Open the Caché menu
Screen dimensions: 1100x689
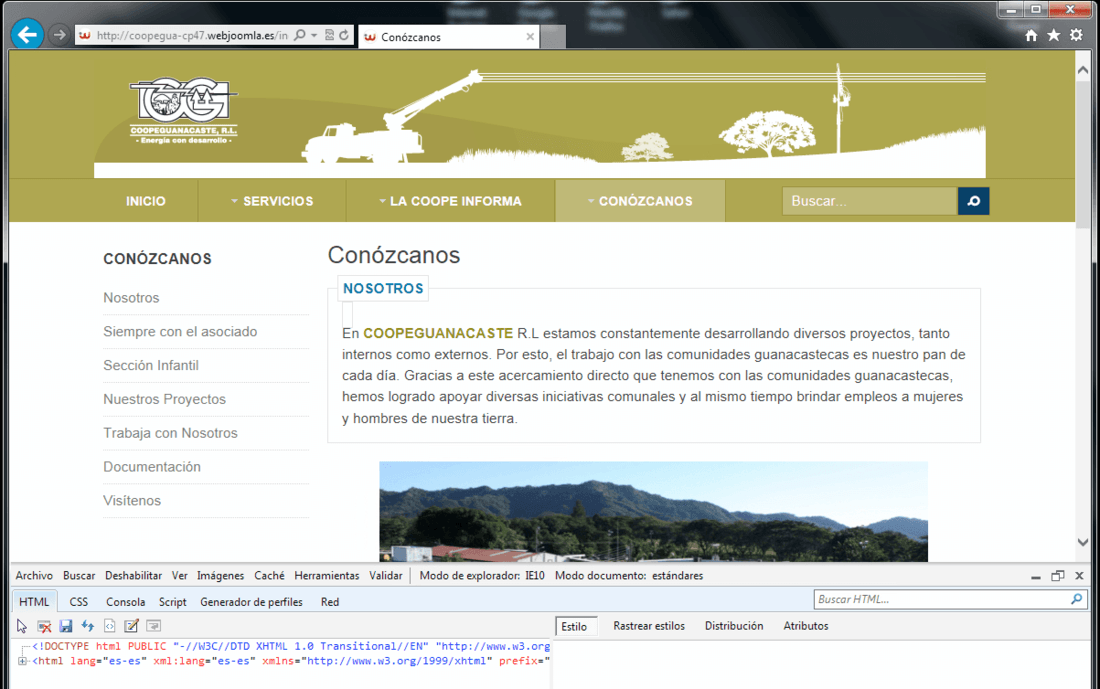pos(269,576)
